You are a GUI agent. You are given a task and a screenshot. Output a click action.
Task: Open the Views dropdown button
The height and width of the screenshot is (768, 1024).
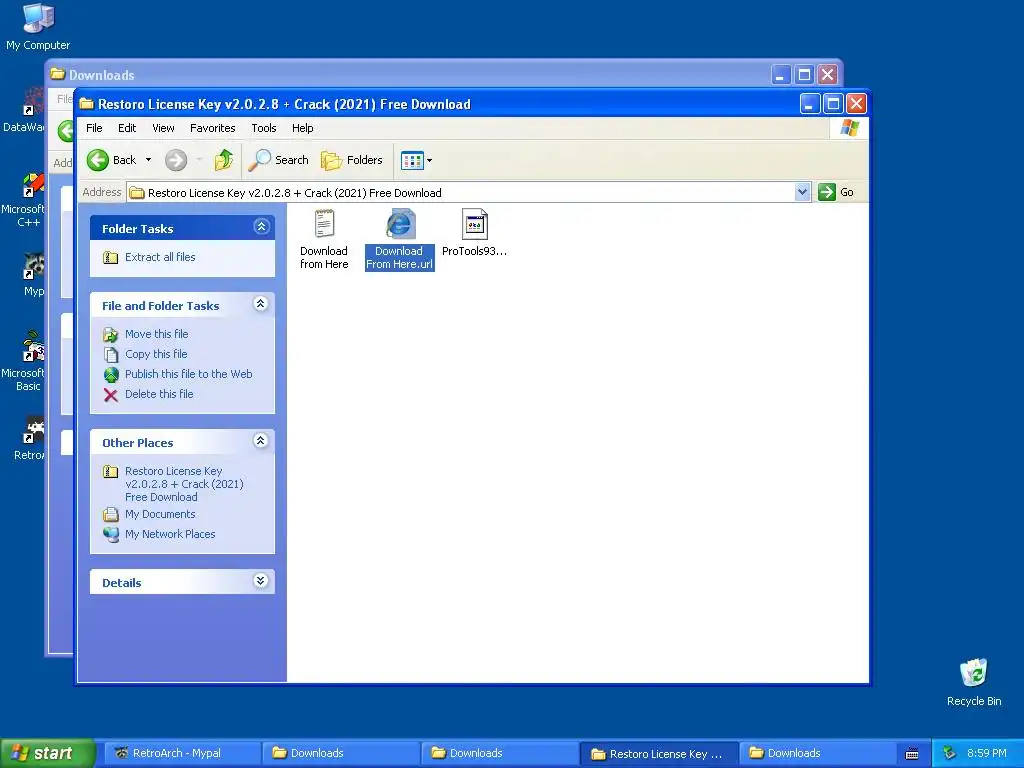click(x=417, y=160)
